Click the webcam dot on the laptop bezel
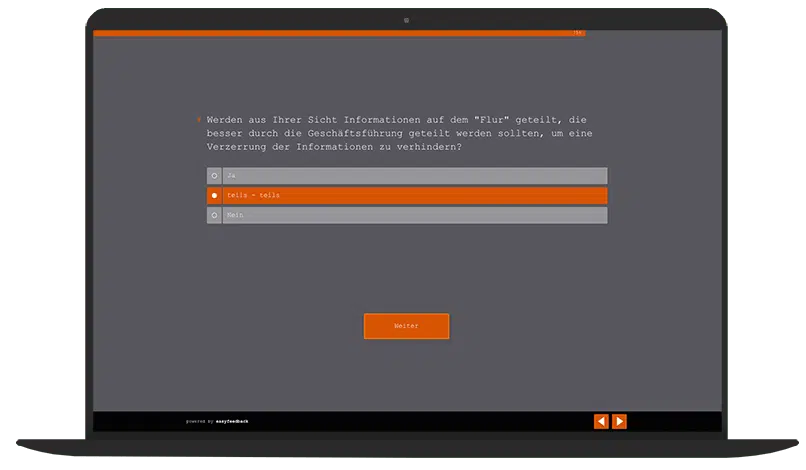The image size is (806, 470). pos(406,19)
